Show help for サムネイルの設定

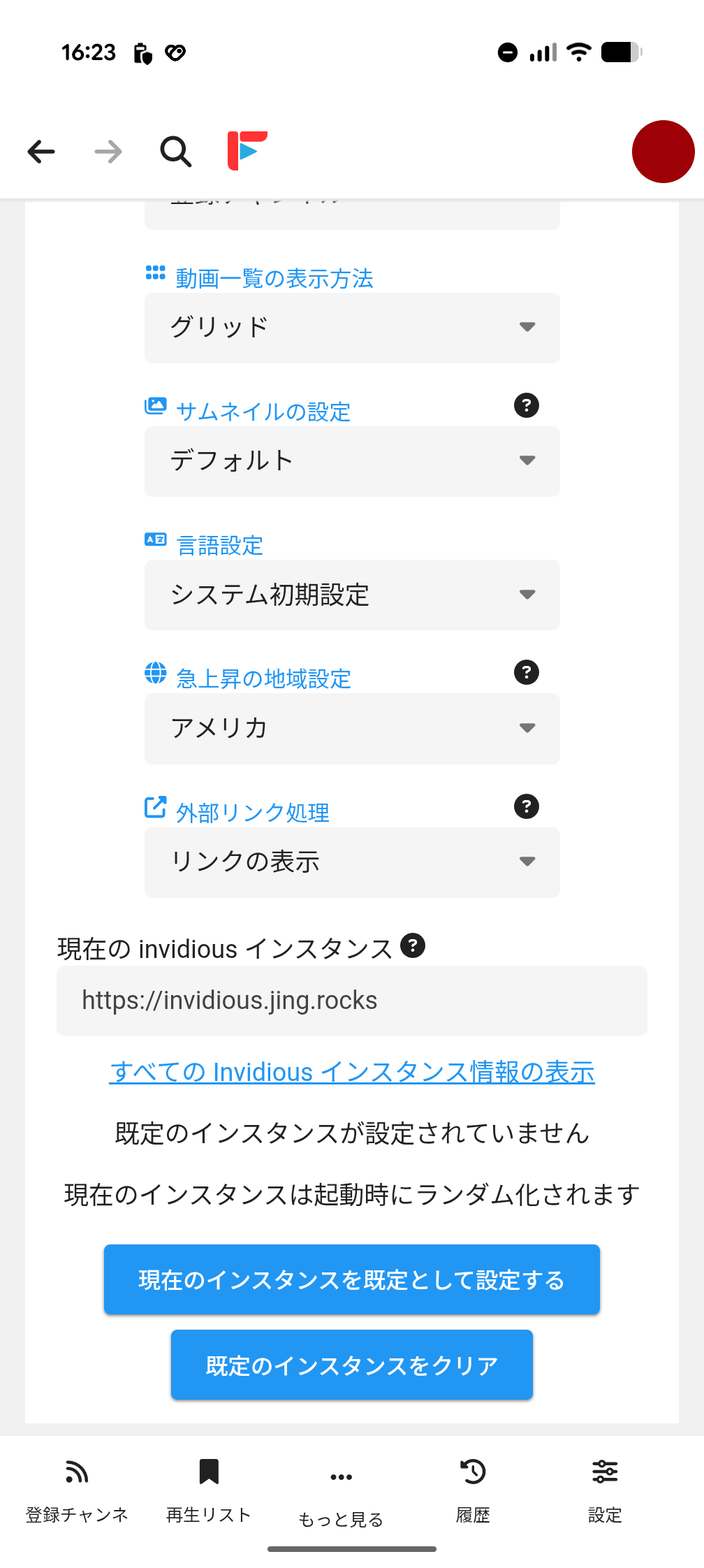pos(526,405)
